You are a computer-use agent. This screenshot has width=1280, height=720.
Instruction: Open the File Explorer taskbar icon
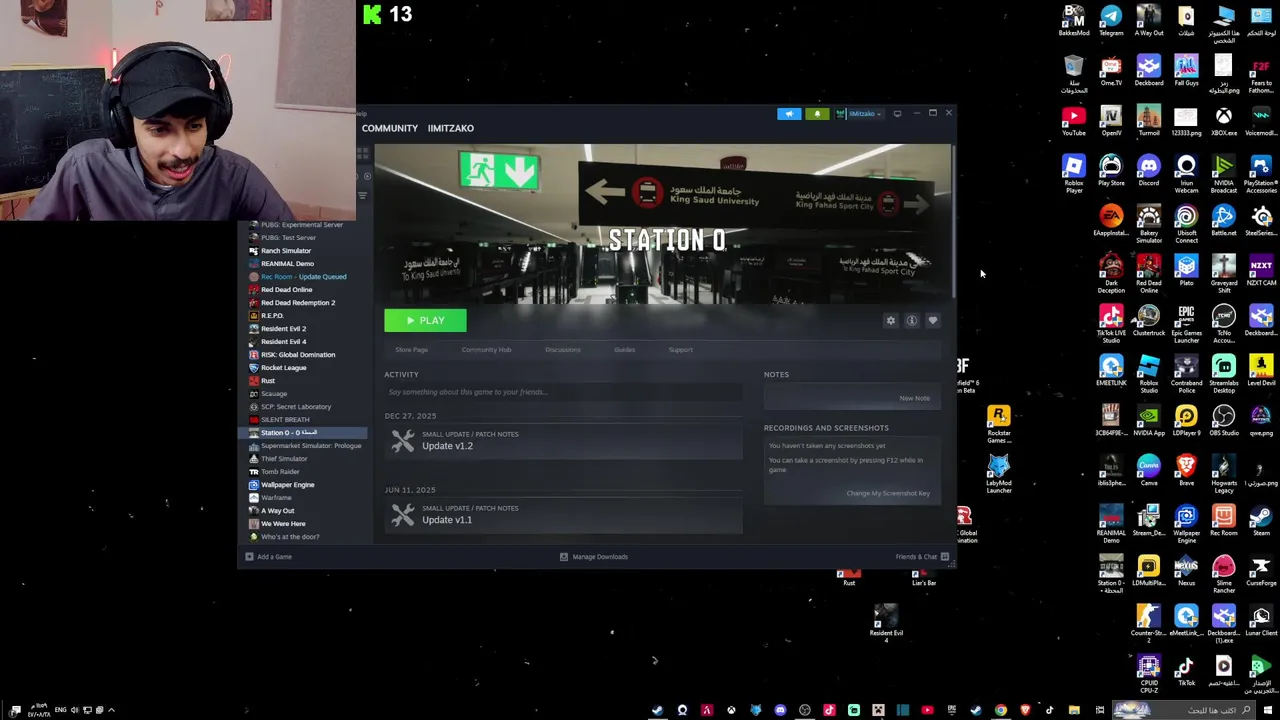pos(1074,711)
